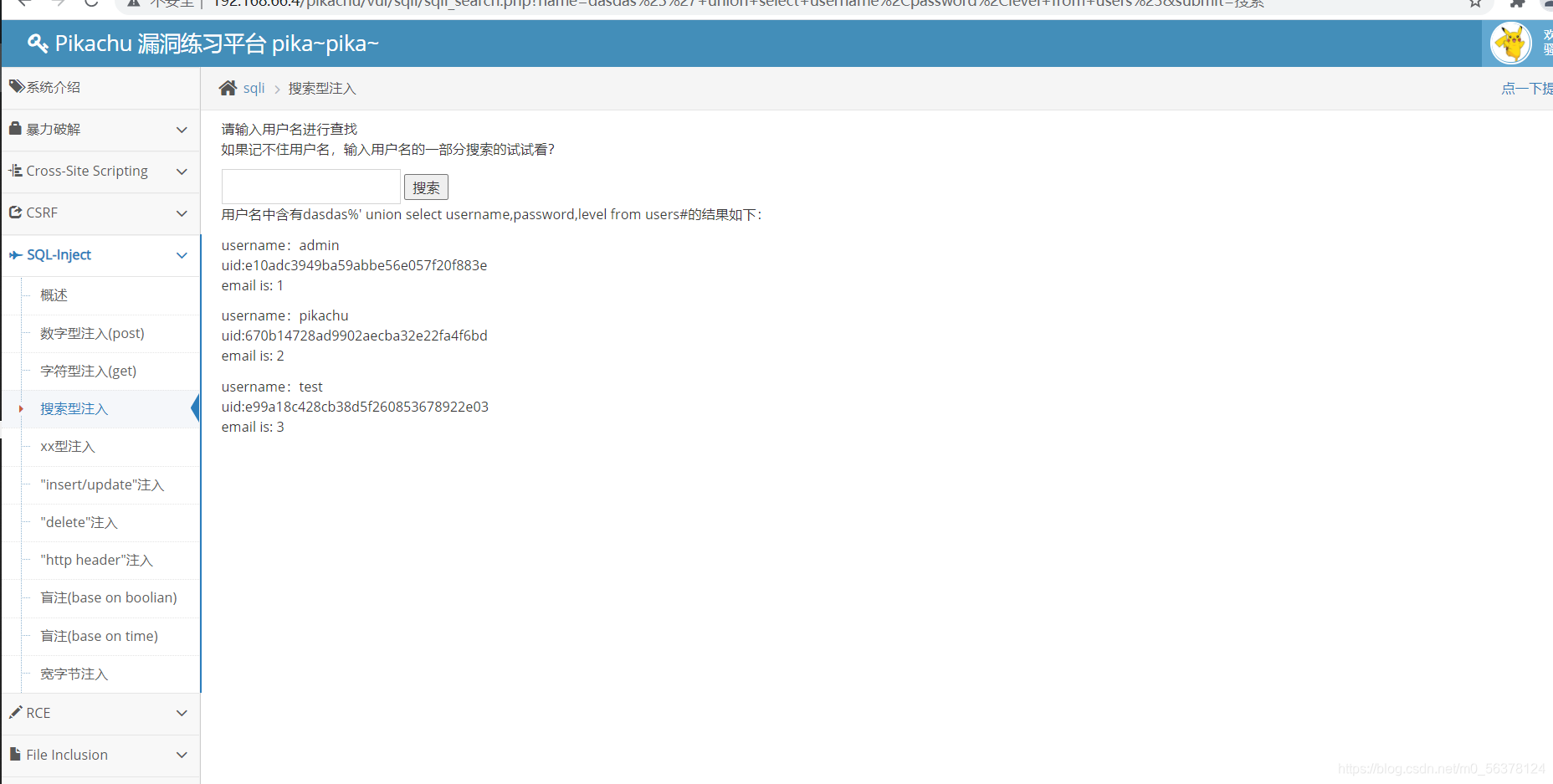
Task: Open the Pikachu avatar profile picture
Action: pyautogui.click(x=1511, y=44)
